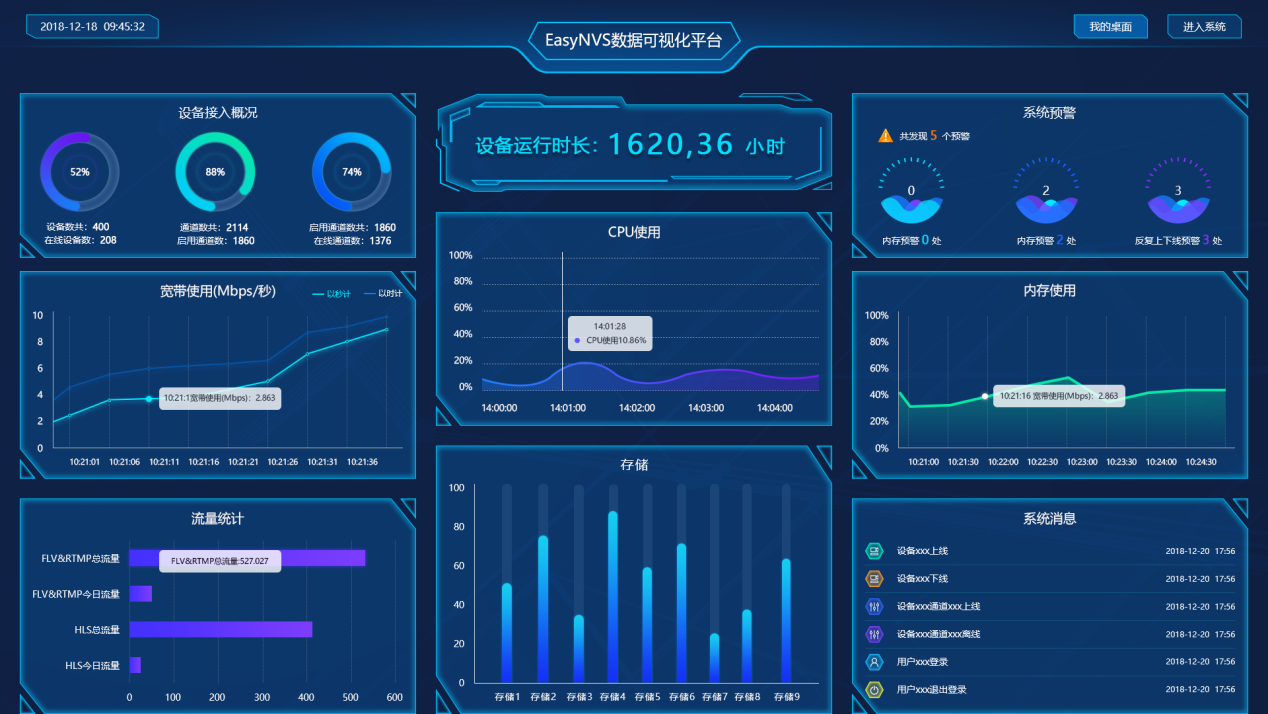Click the 存储9 bar in storage chart
This screenshot has height=714, width=1268.
coord(786,621)
